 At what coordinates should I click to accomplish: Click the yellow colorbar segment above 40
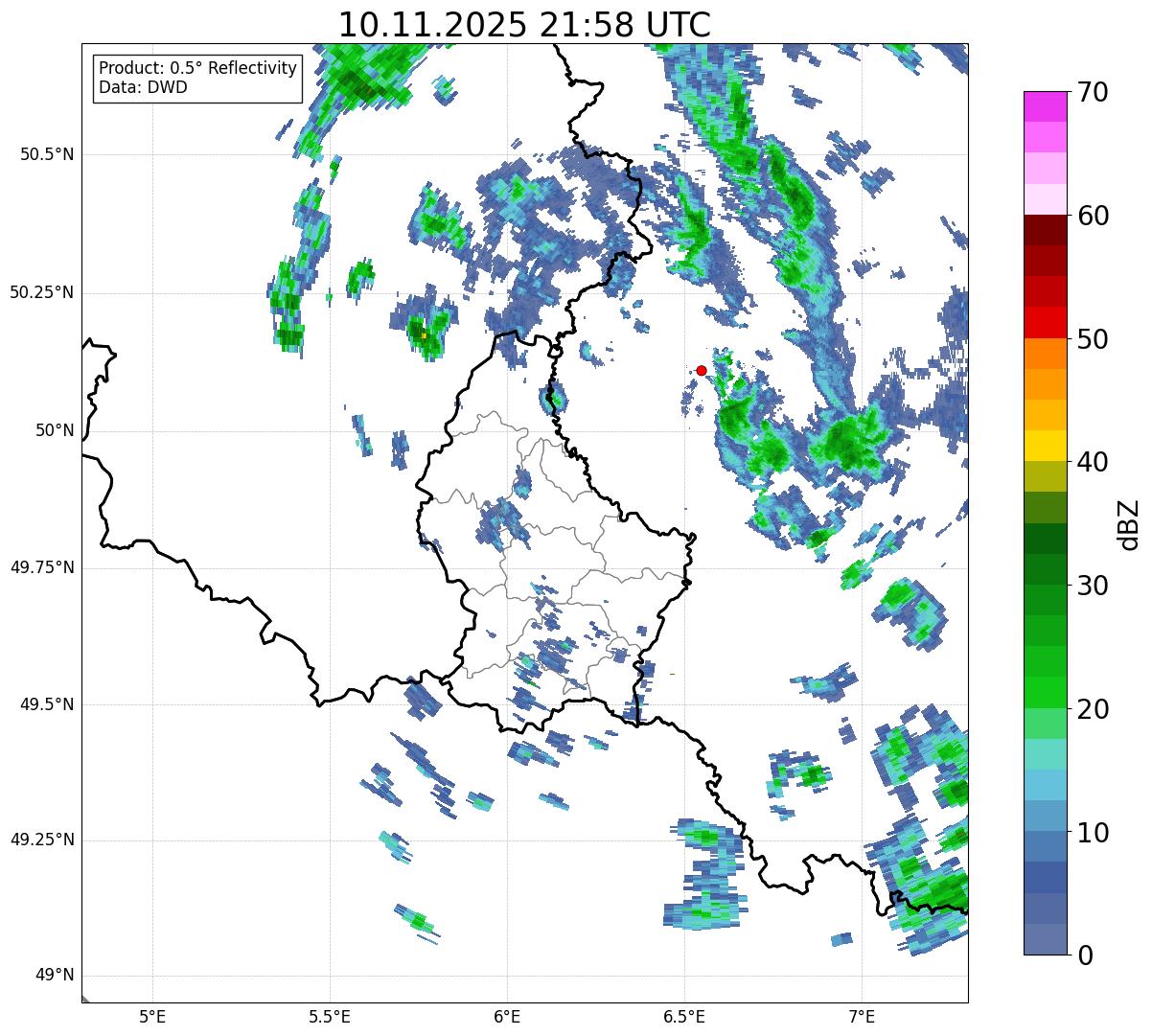pos(1046,446)
